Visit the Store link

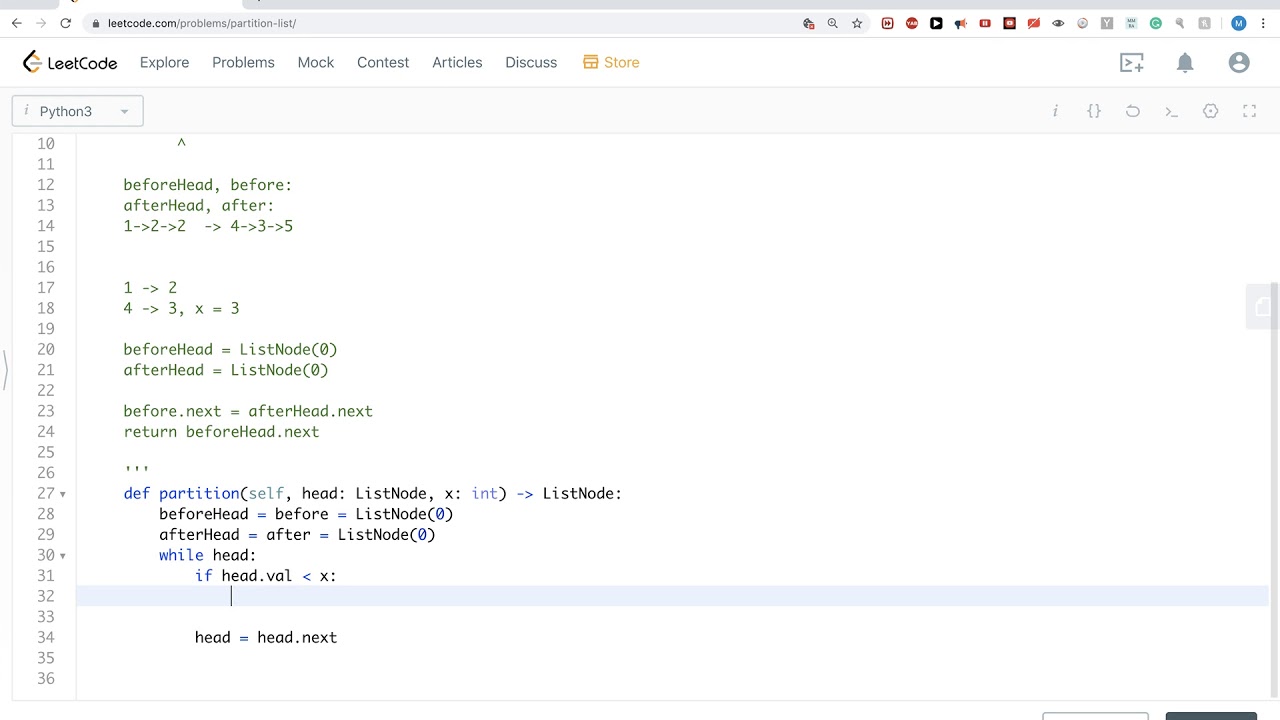(611, 62)
